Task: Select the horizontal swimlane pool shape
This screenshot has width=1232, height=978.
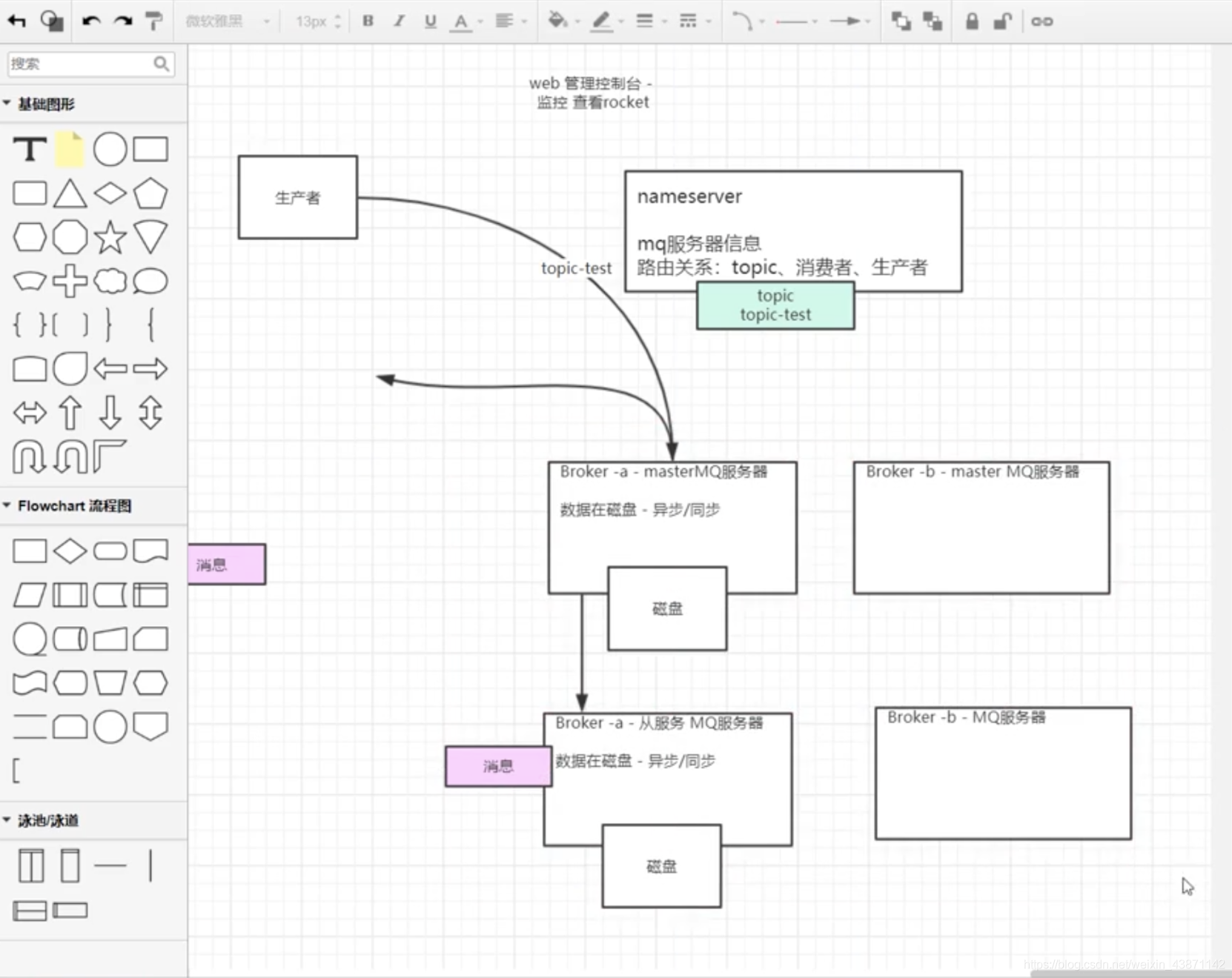Action: point(30,910)
